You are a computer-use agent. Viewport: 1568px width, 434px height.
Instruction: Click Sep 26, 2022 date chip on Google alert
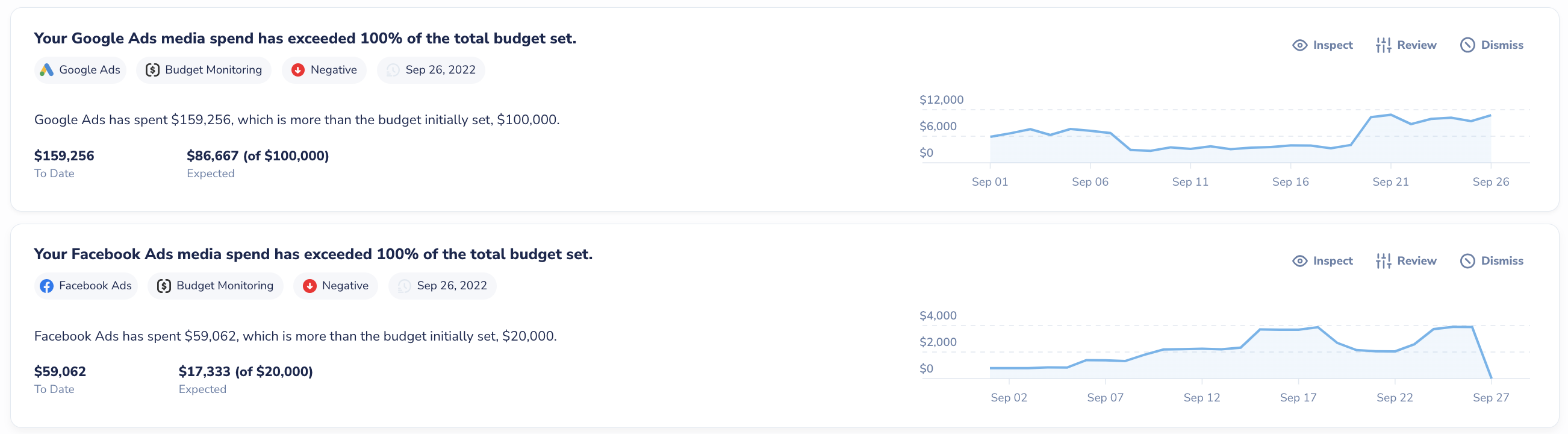pos(431,70)
